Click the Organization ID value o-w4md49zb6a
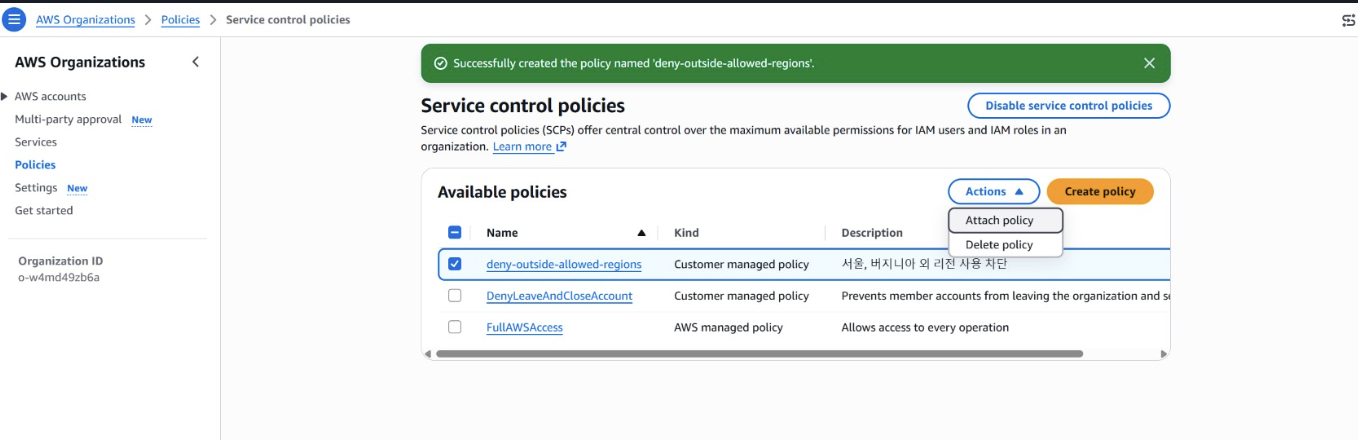This screenshot has height=440, width=1358. pos(59,277)
